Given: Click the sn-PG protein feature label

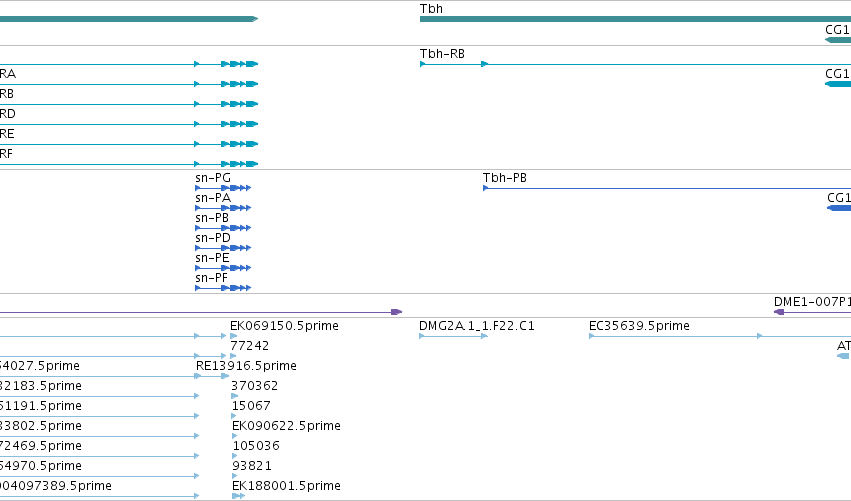Looking at the screenshot, I should pos(213,177).
